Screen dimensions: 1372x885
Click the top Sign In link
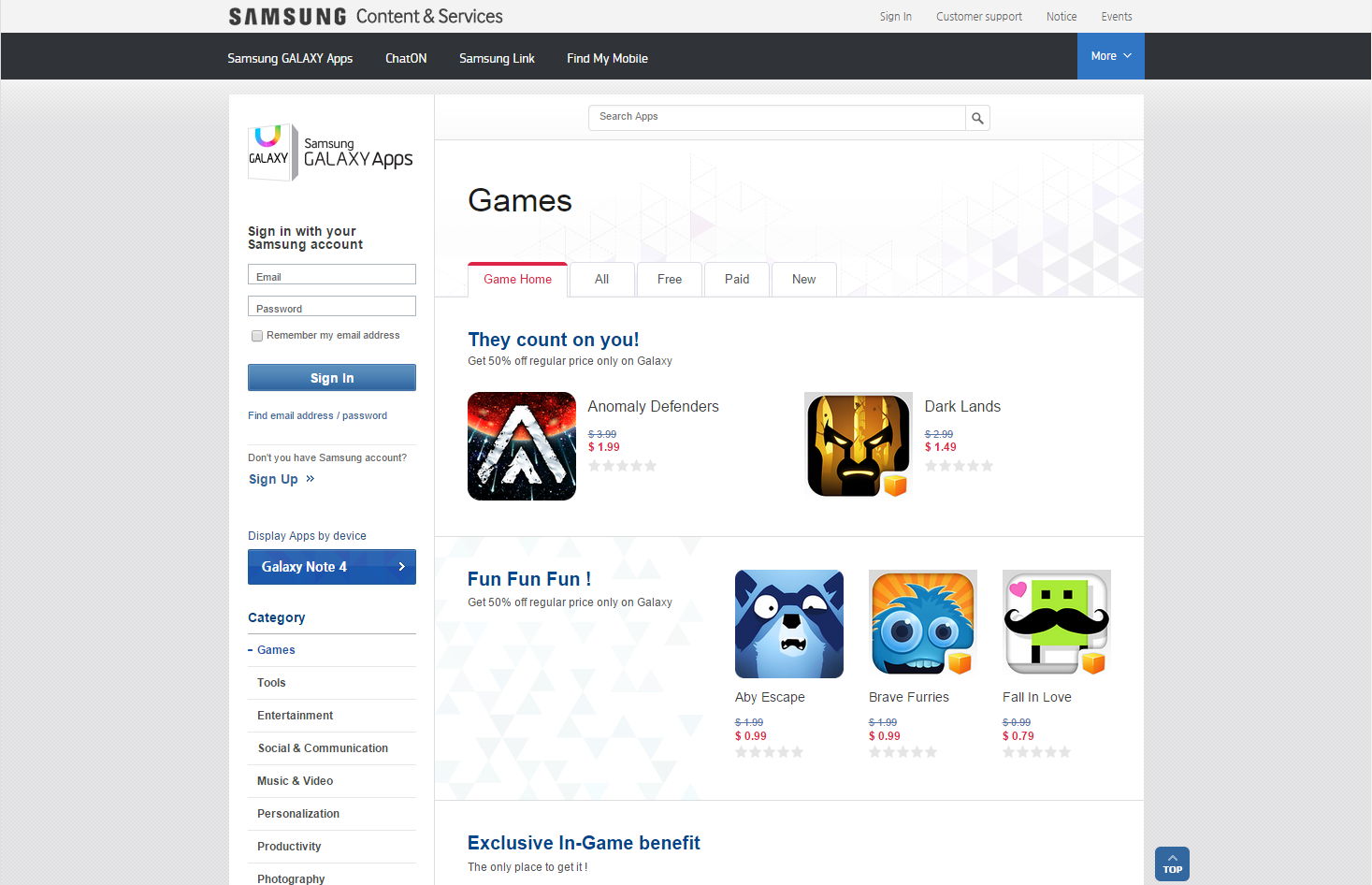coord(895,17)
